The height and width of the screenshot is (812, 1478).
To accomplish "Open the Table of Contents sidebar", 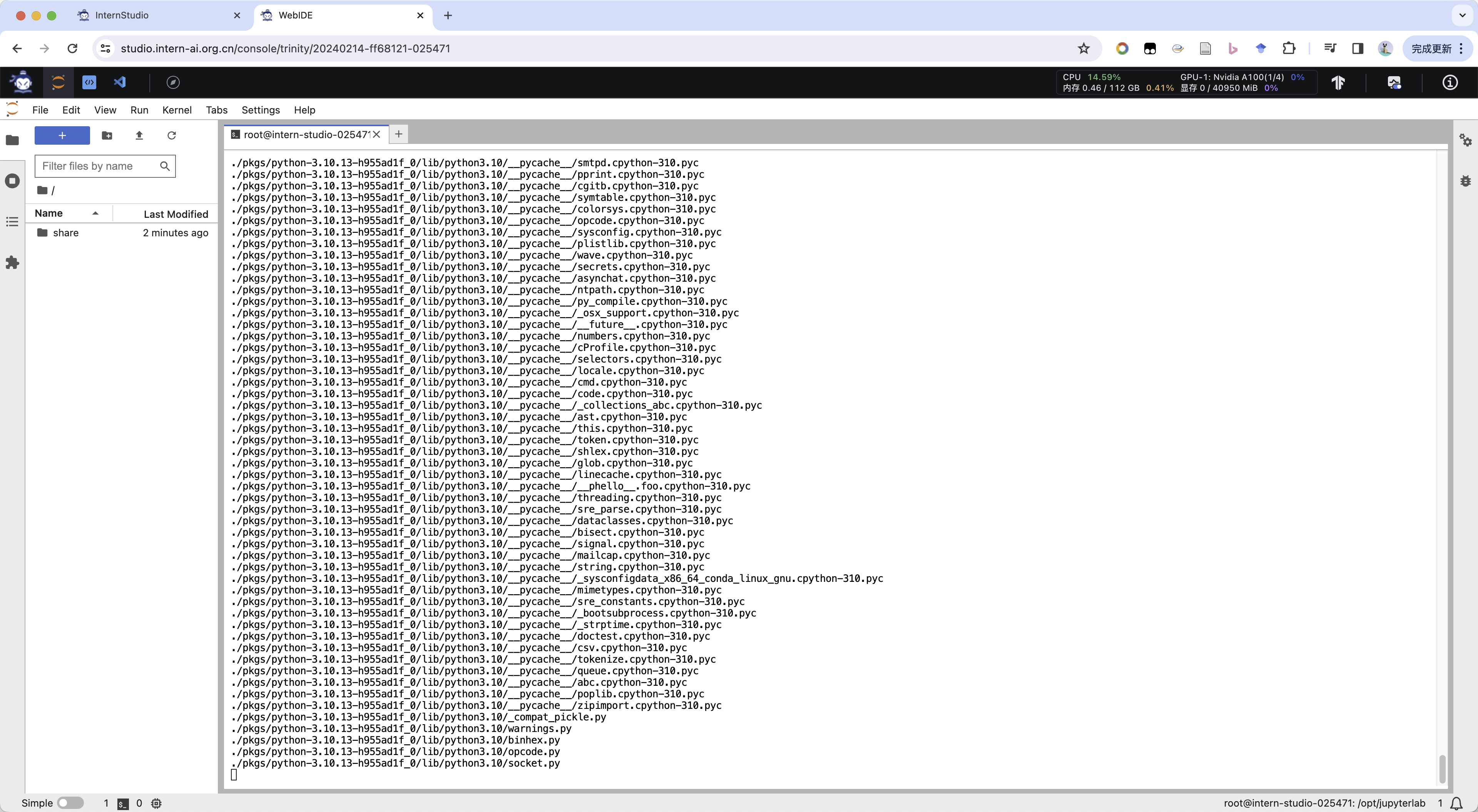I will (x=12, y=222).
